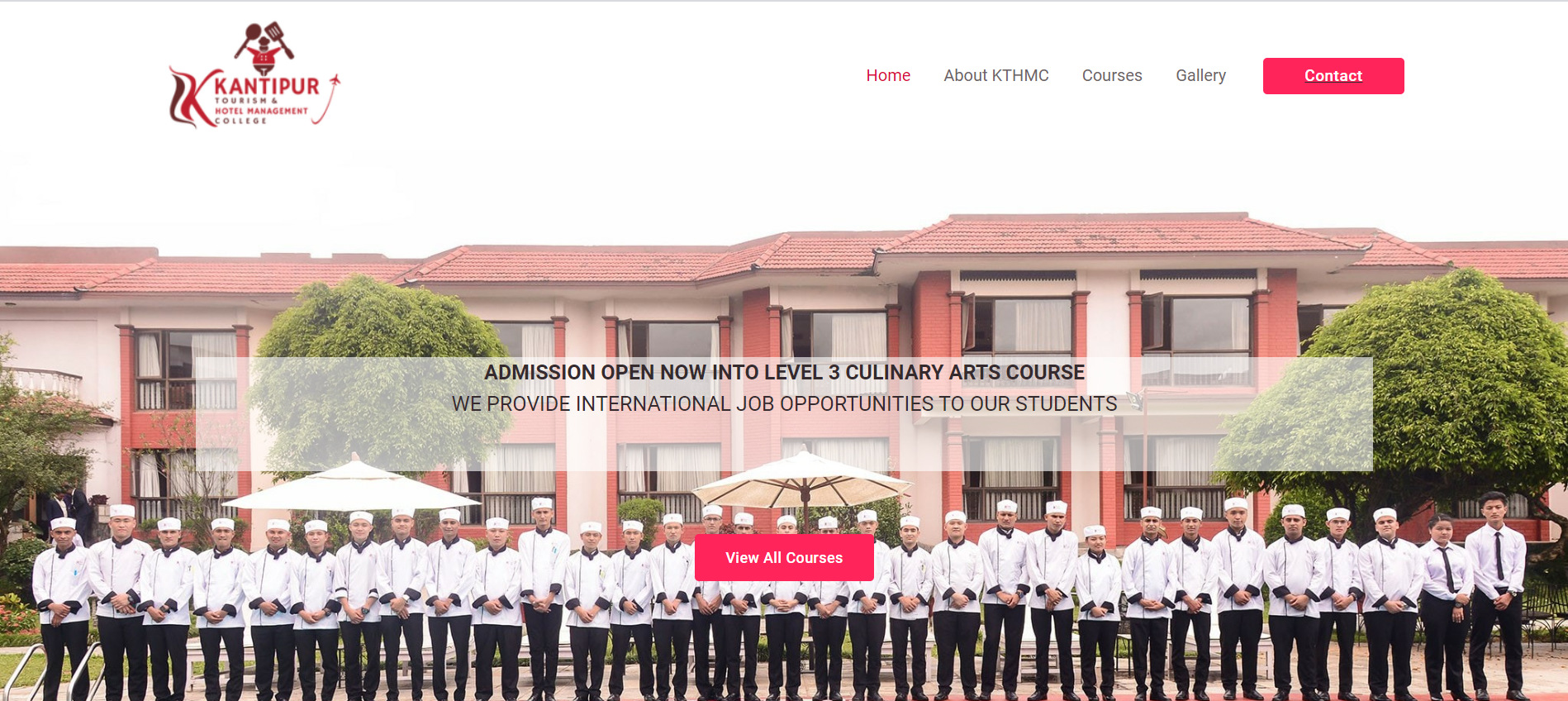Click the View All Courses button
Image resolution: width=1568 pixels, height=701 pixels.
tap(784, 557)
